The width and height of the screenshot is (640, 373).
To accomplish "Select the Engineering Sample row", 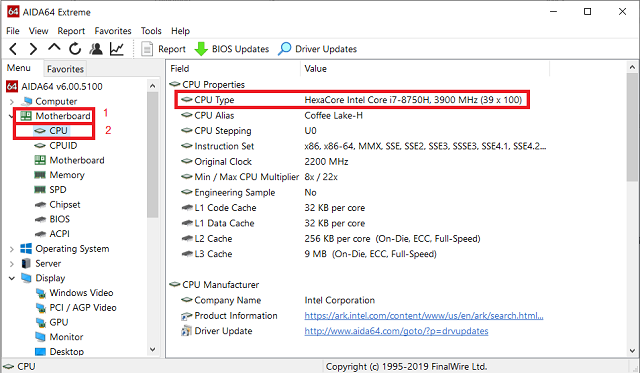I will tap(249, 192).
